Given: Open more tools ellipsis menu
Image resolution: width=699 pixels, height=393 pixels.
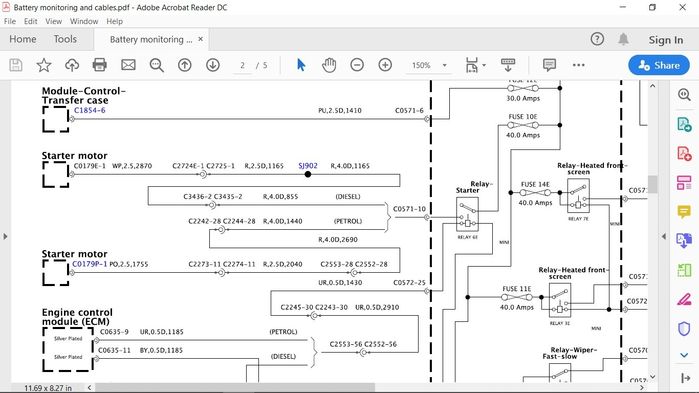Looking at the screenshot, I should click(x=579, y=65).
